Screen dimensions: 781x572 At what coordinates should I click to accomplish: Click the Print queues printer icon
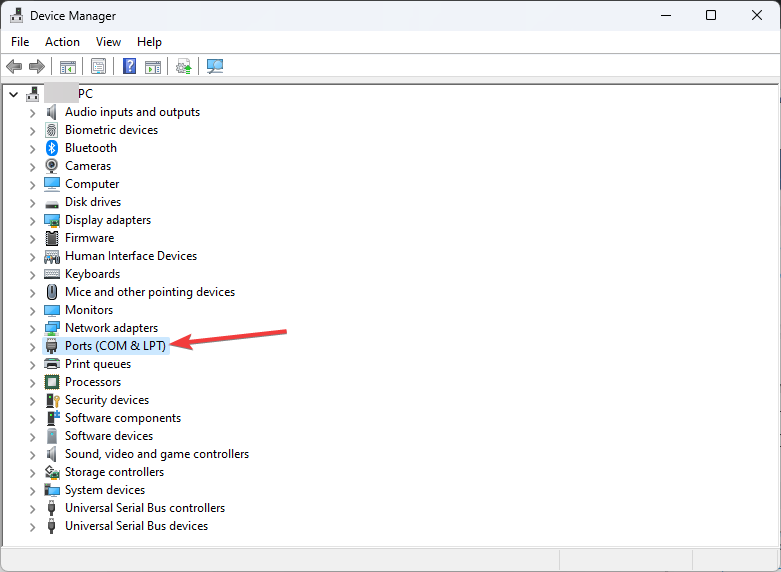(x=52, y=364)
